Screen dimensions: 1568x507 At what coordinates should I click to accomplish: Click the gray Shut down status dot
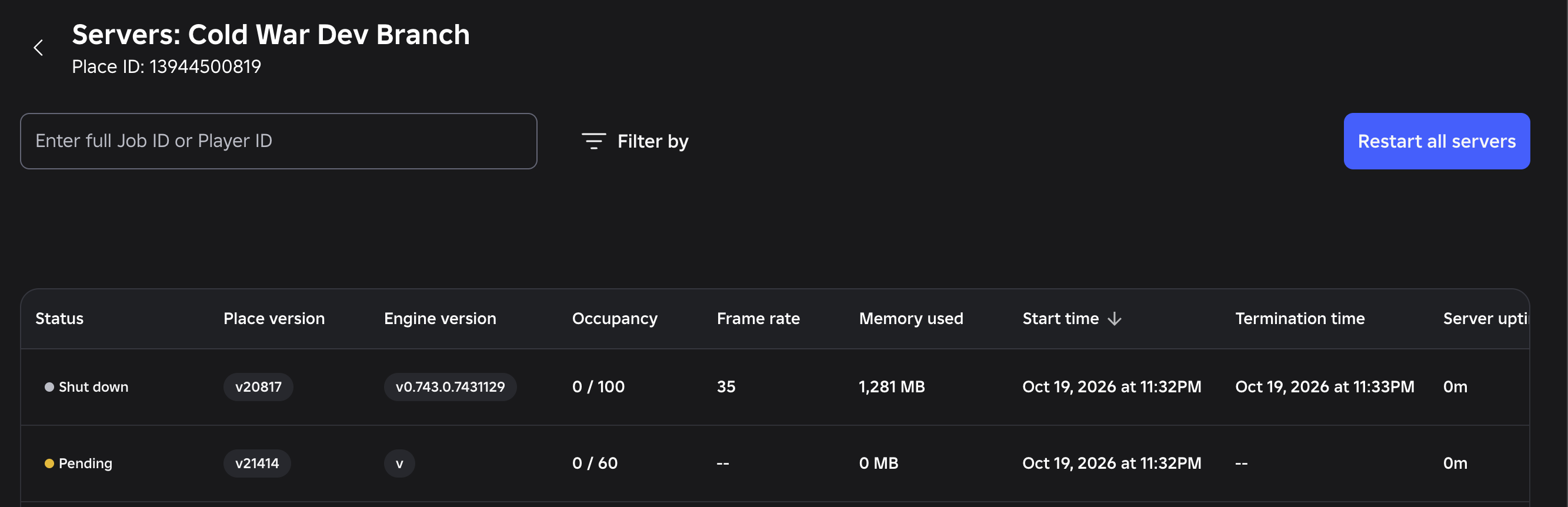click(49, 387)
